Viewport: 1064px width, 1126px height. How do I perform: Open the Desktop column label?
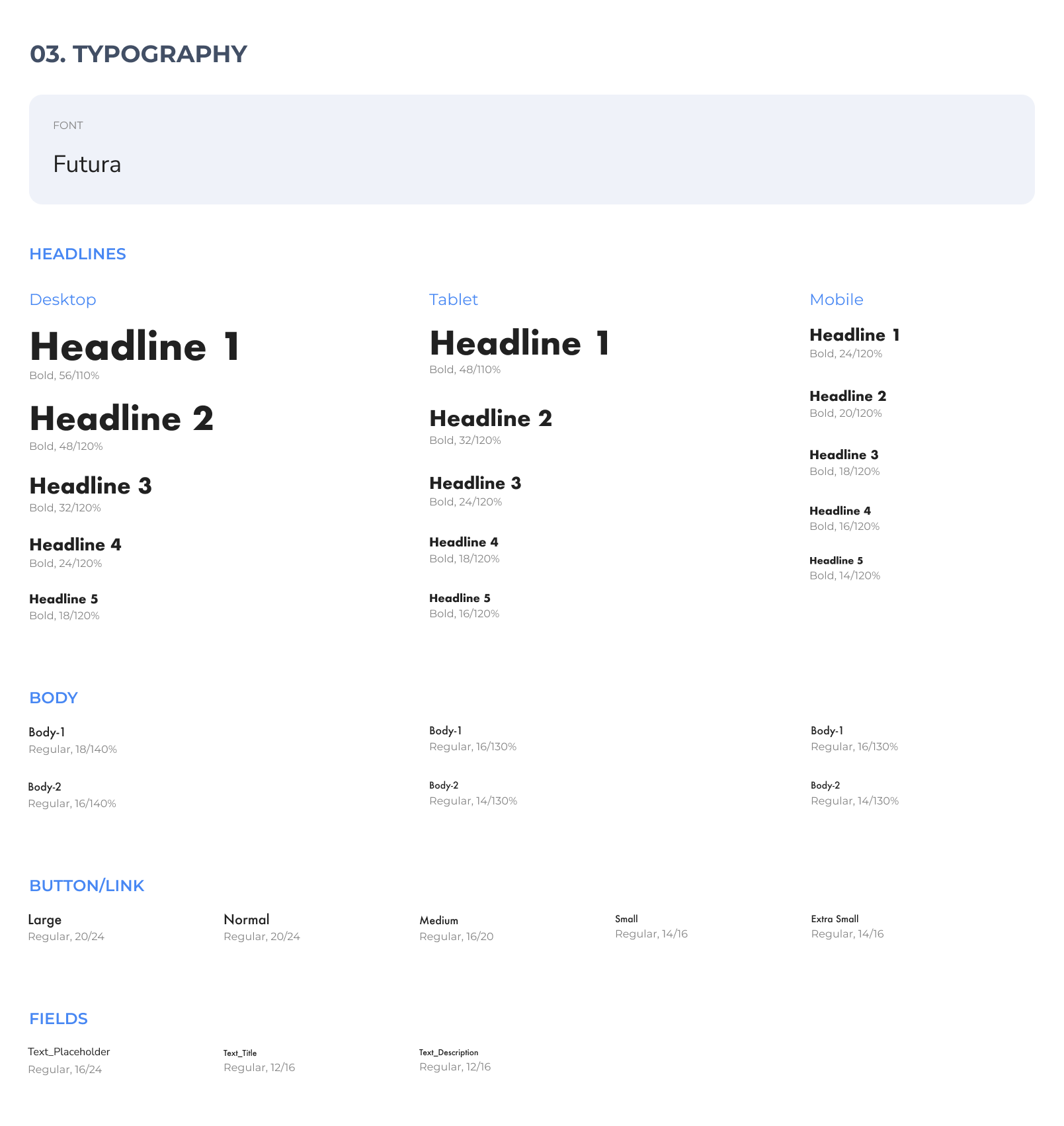[63, 300]
